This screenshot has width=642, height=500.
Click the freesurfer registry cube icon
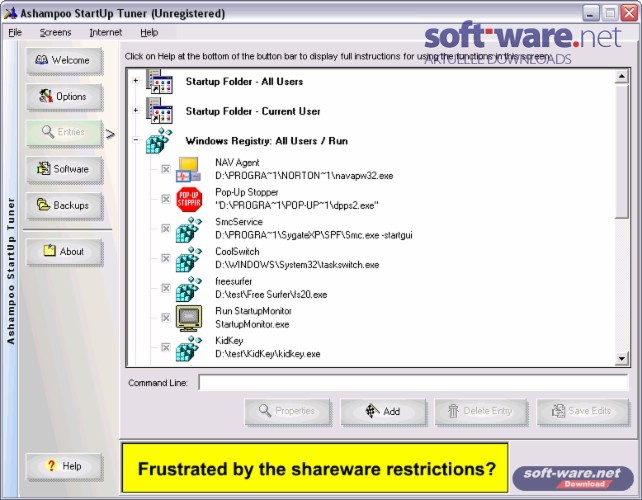(189, 289)
